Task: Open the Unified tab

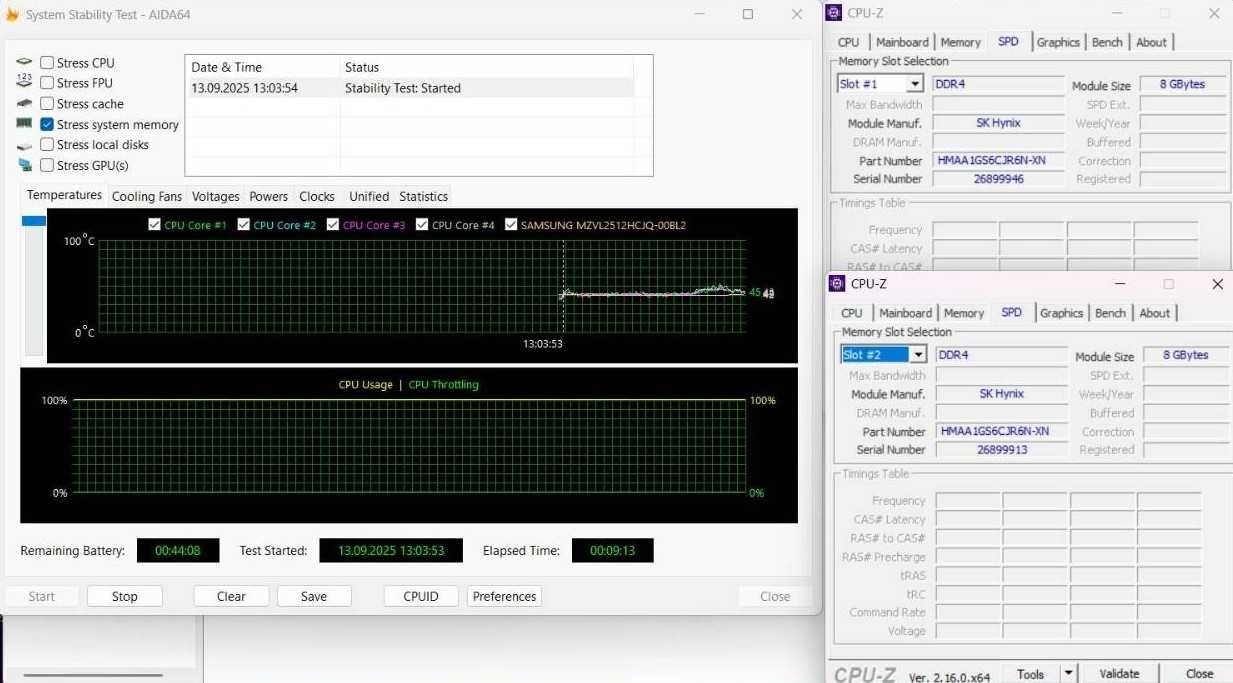Action: [x=369, y=196]
